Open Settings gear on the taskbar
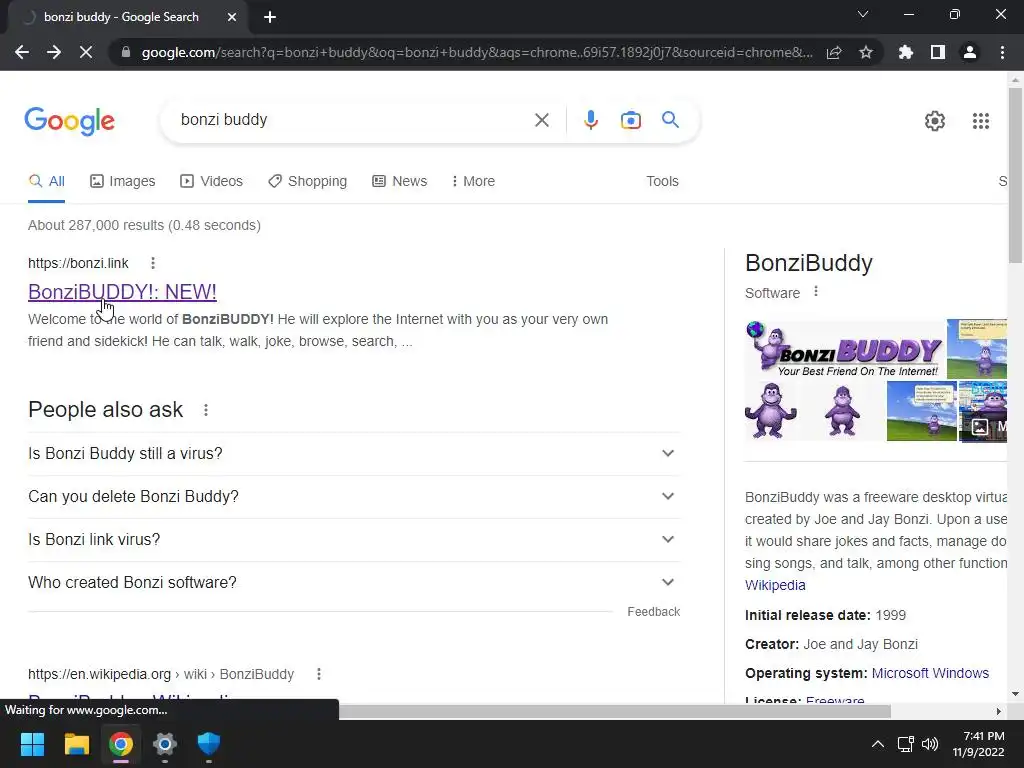The height and width of the screenshot is (768, 1024). click(x=165, y=744)
